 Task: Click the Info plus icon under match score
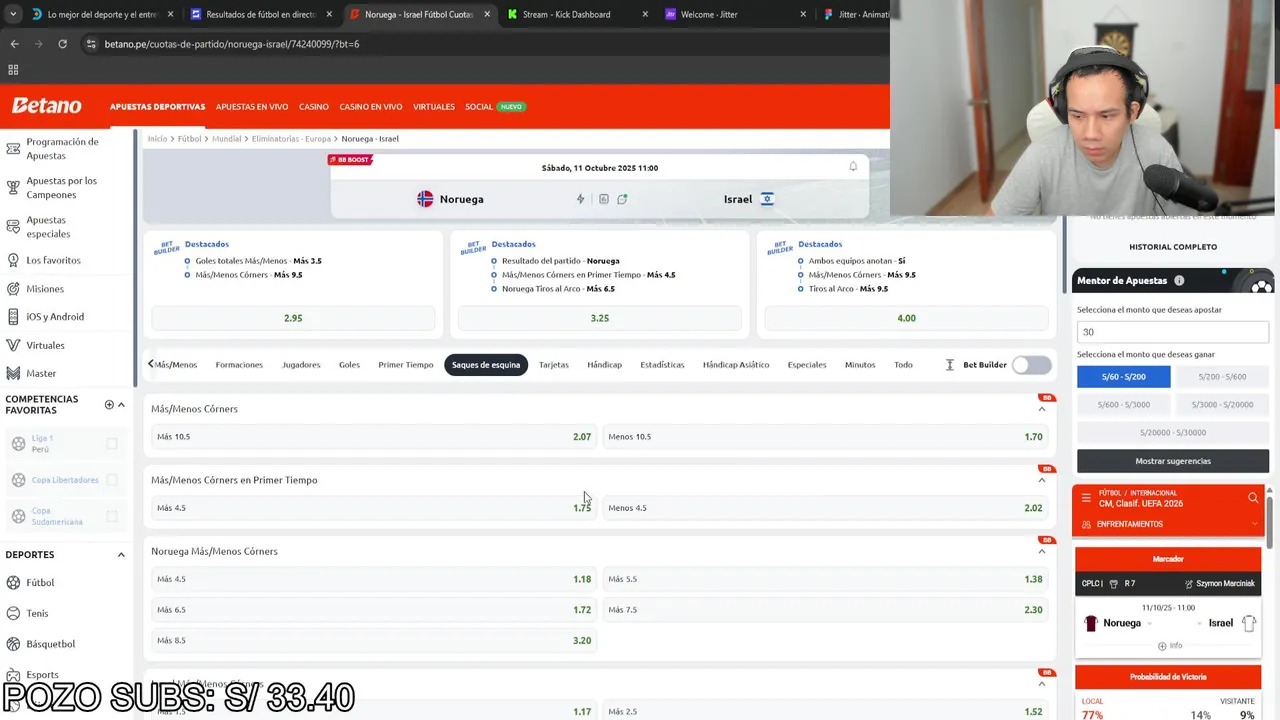[x=1162, y=646]
